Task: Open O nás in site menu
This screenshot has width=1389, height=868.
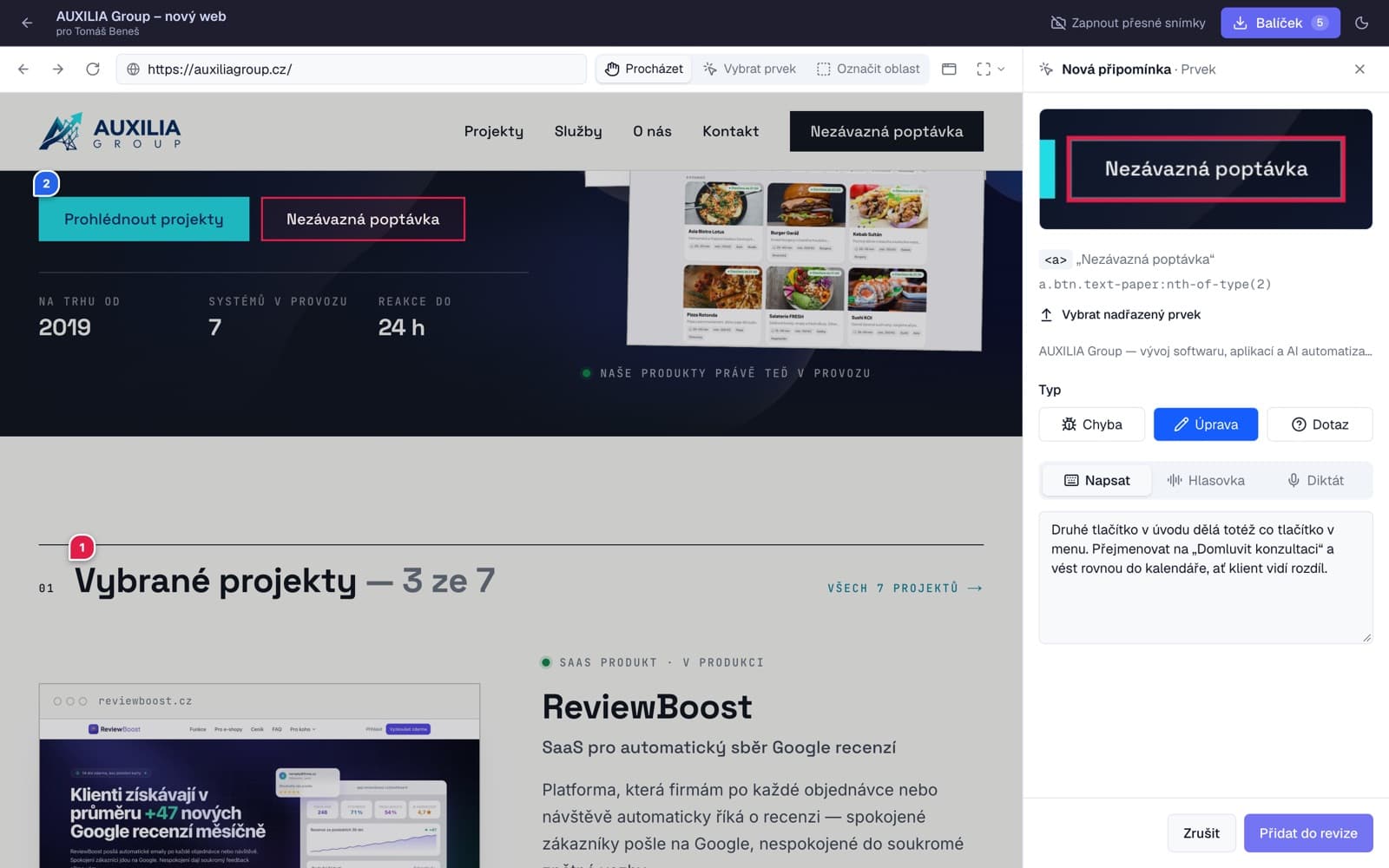Action: [x=652, y=131]
